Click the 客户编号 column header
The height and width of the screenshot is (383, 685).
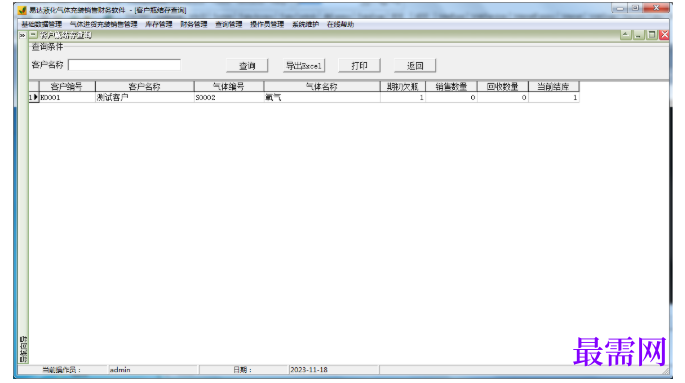[67, 86]
